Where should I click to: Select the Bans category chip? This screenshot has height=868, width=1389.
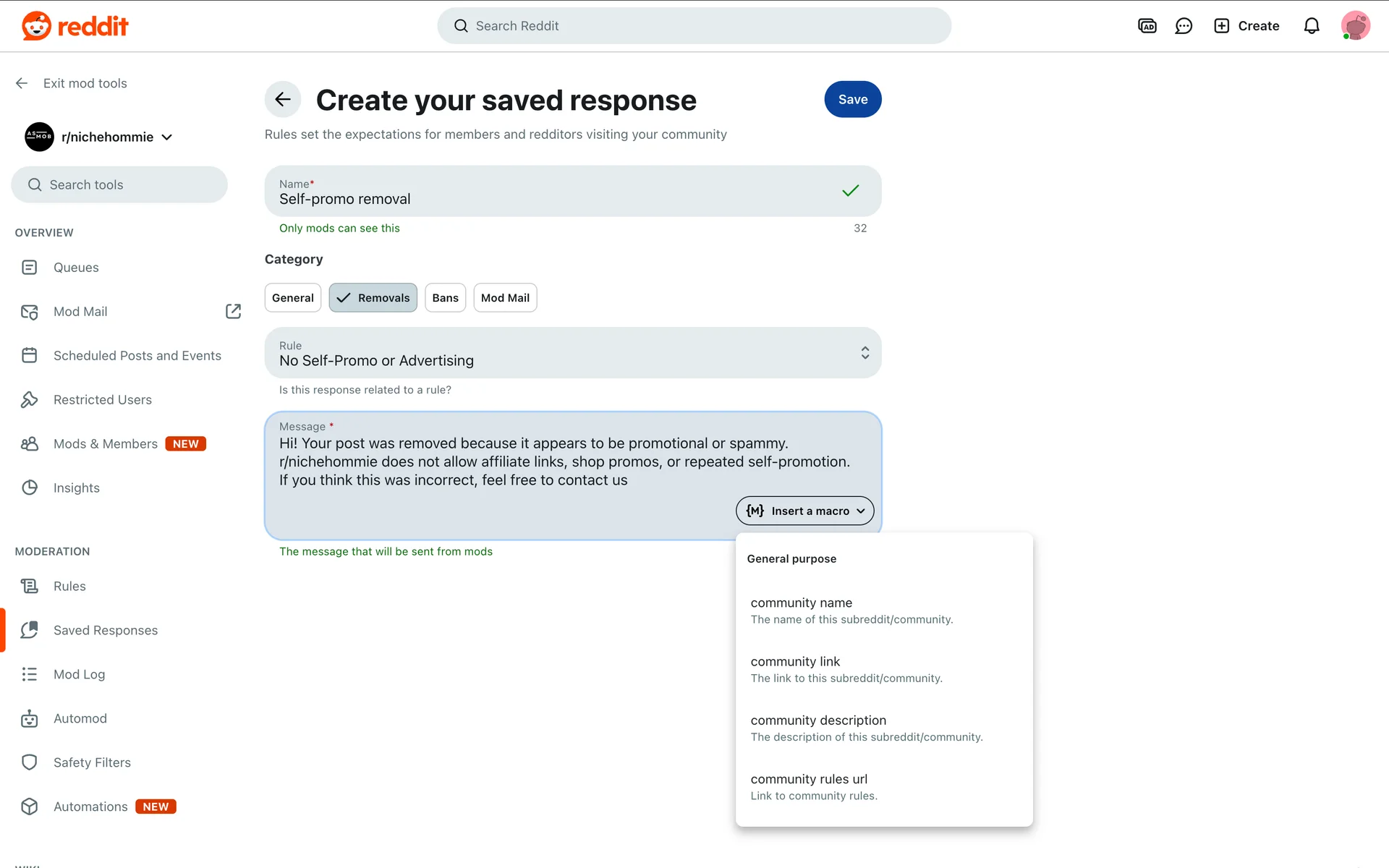(445, 298)
